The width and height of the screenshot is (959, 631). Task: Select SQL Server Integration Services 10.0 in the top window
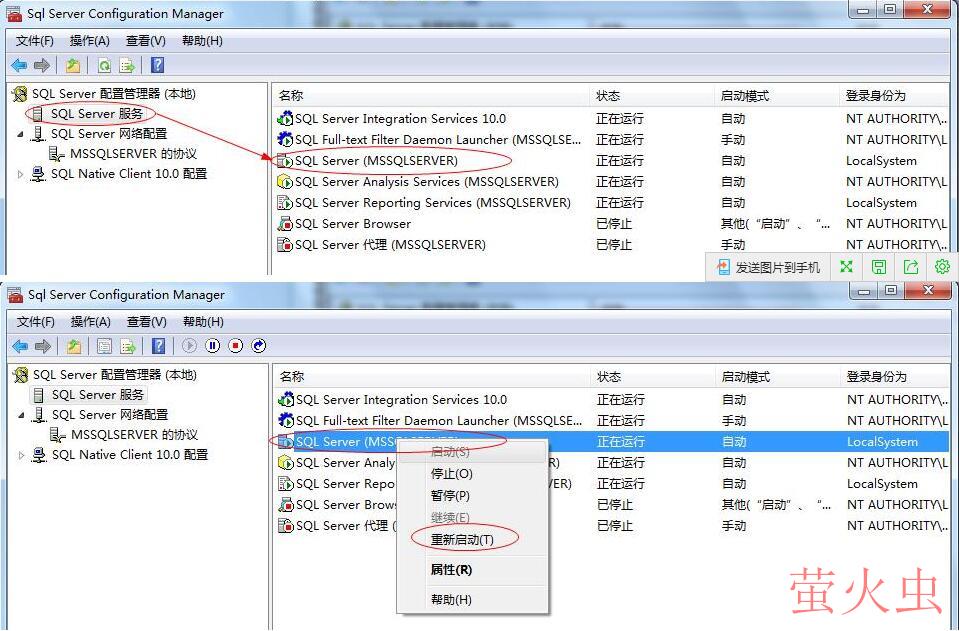pyautogui.click(x=401, y=119)
